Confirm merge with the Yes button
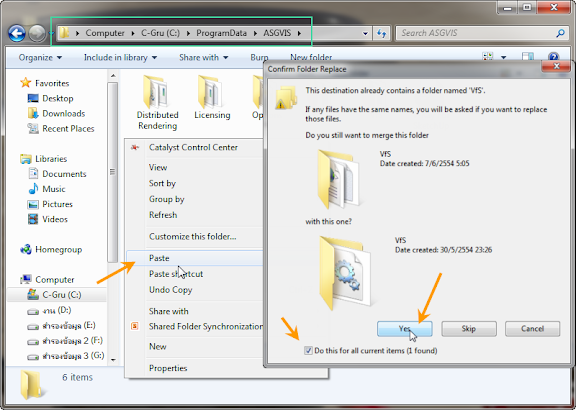The width and height of the screenshot is (576, 410). tap(404, 329)
